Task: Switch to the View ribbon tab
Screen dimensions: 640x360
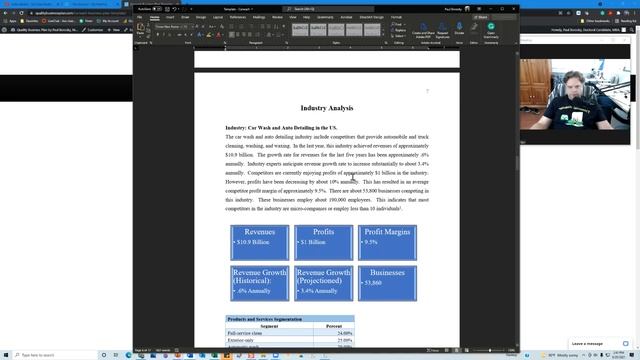Action: coord(293,17)
